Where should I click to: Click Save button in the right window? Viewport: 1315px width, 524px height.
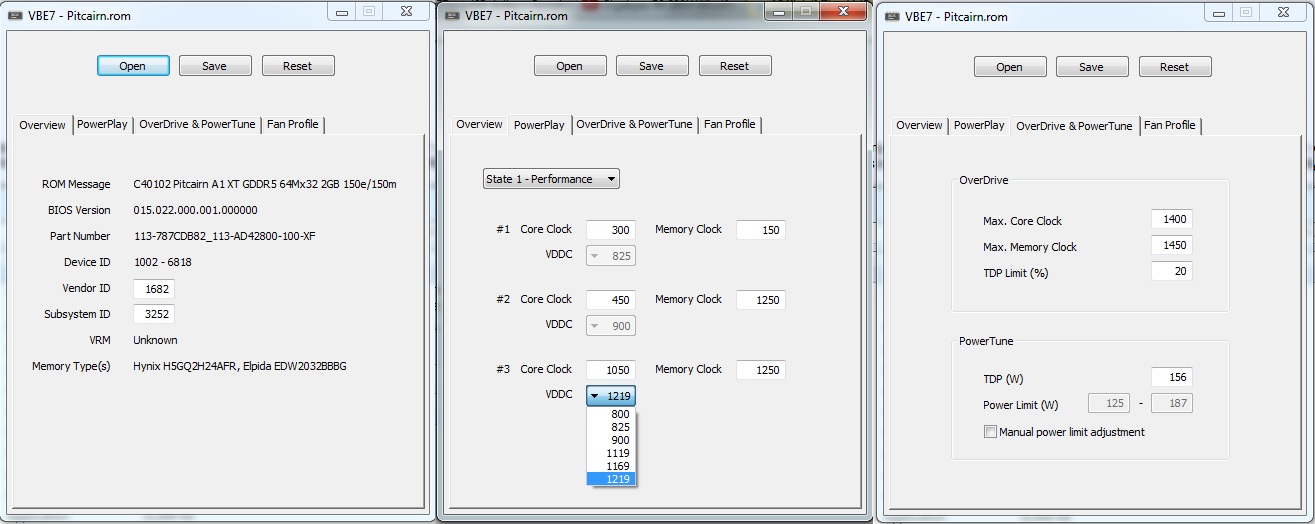pyautogui.click(x=1092, y=67)
